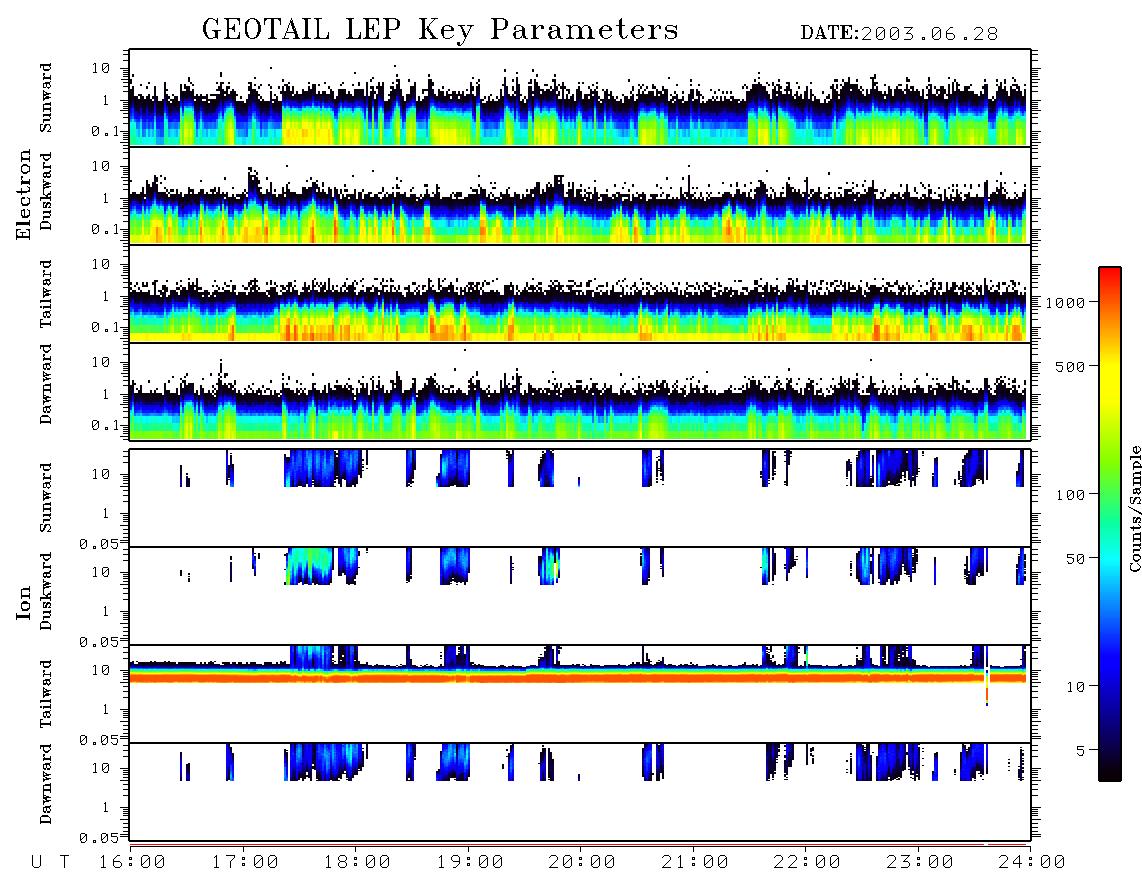Select the date text 'DATE:2003.06.28'
Image resolution: width=1142 pixels, height=880 pixels.
(899, 34)
